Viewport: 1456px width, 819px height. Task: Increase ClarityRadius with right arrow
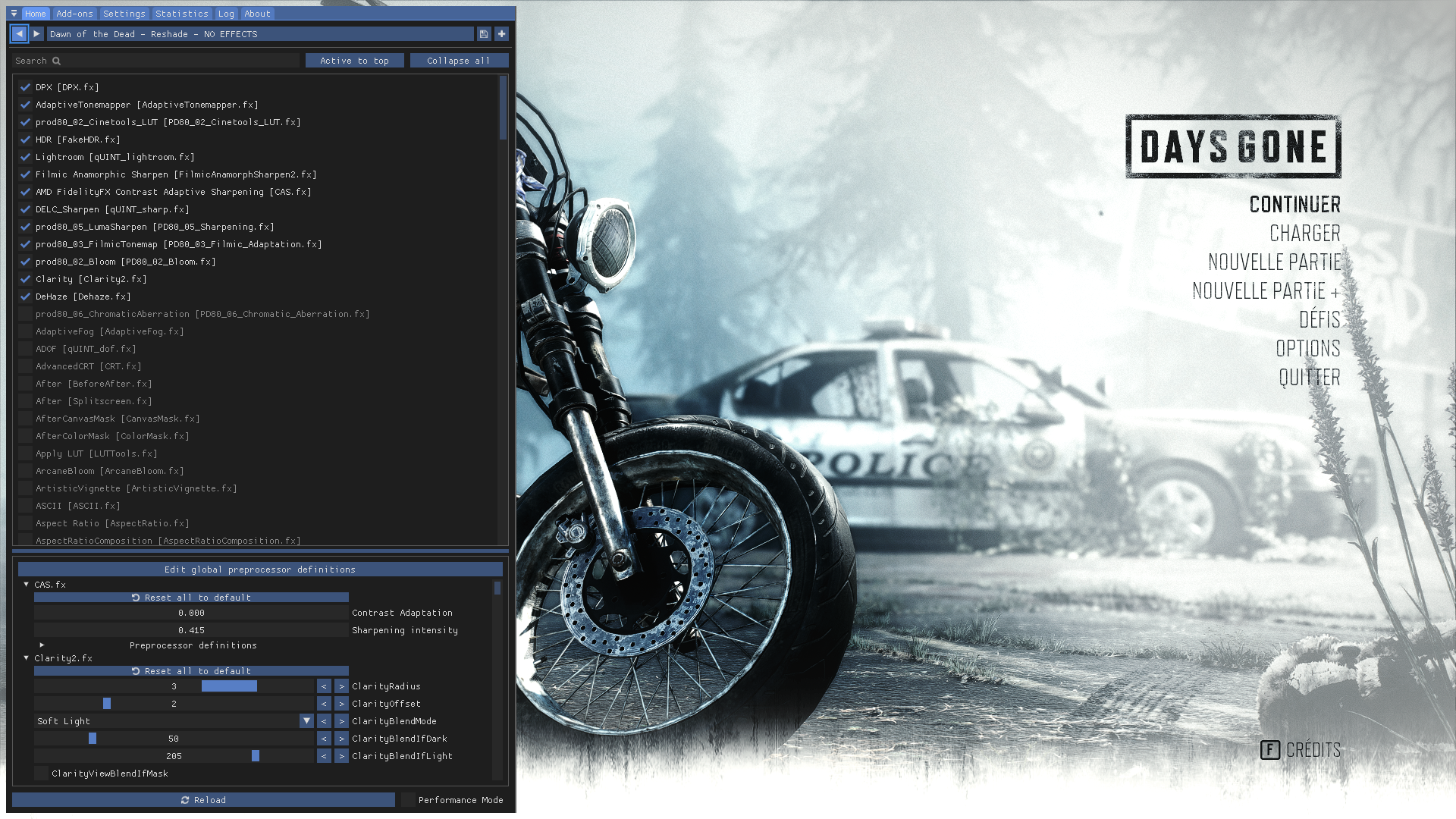[341, 686]
